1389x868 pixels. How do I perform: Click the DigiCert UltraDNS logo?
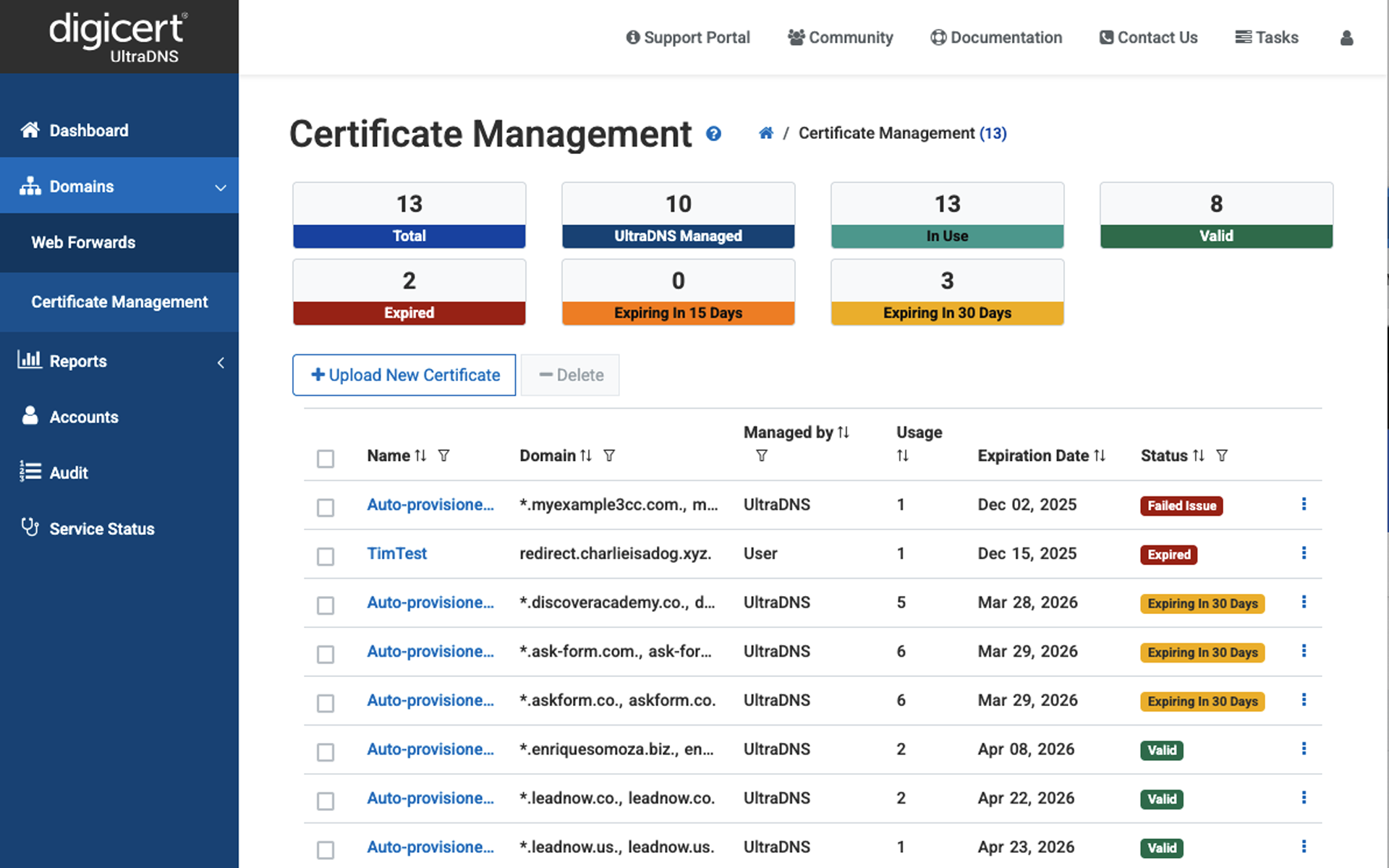tap(118, 38)
